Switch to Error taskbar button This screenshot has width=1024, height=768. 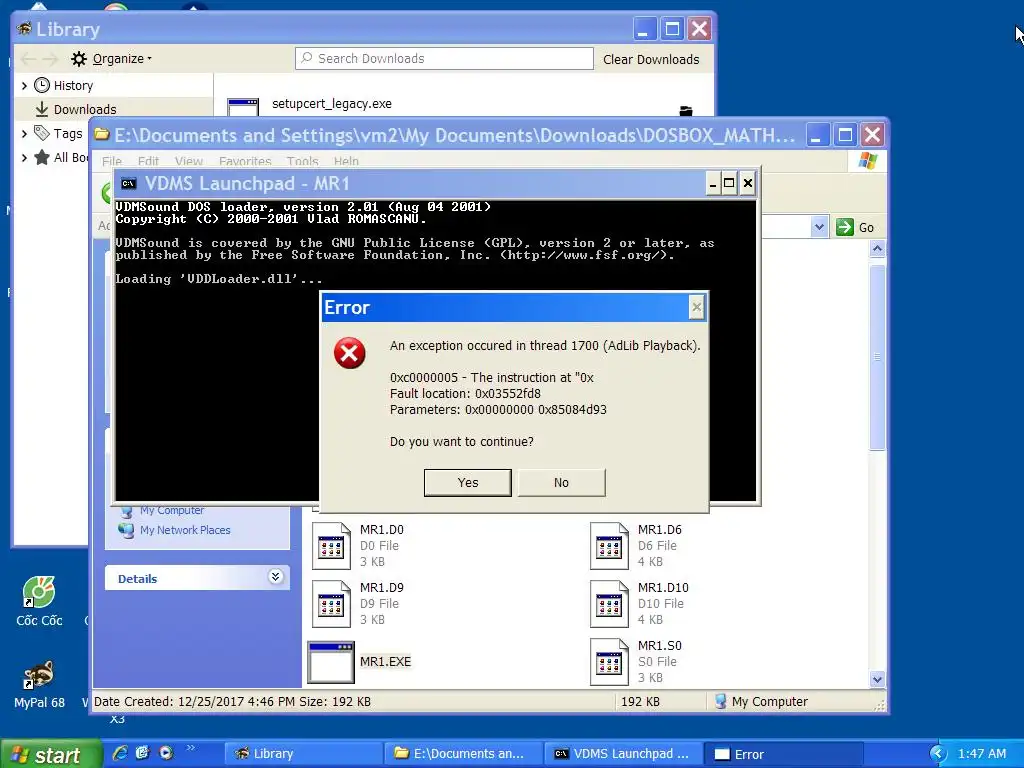coord(784,754)
